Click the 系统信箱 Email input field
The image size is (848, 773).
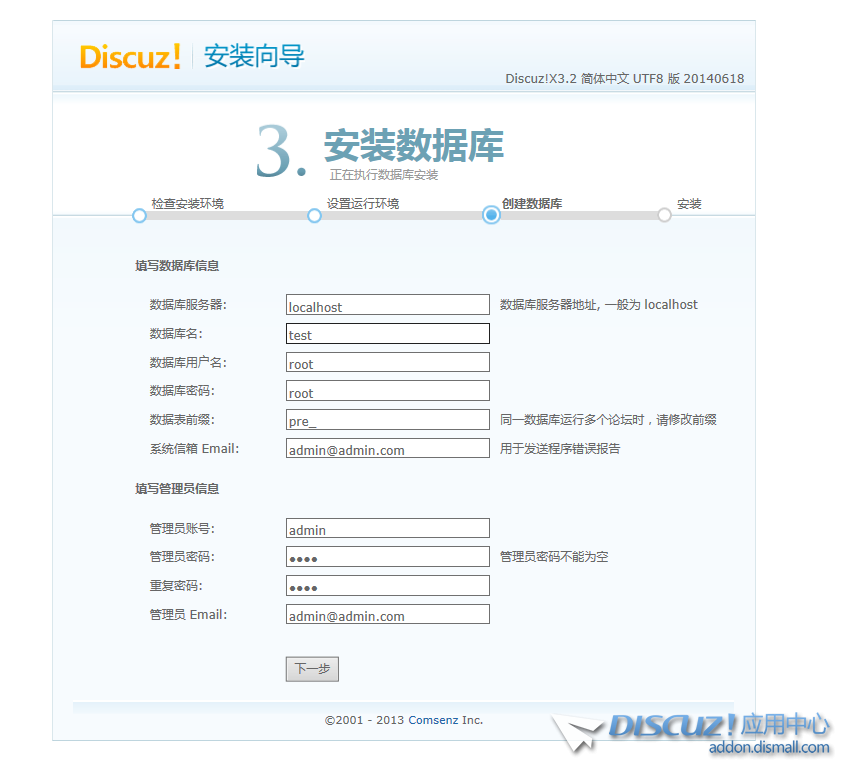[387, 449]
